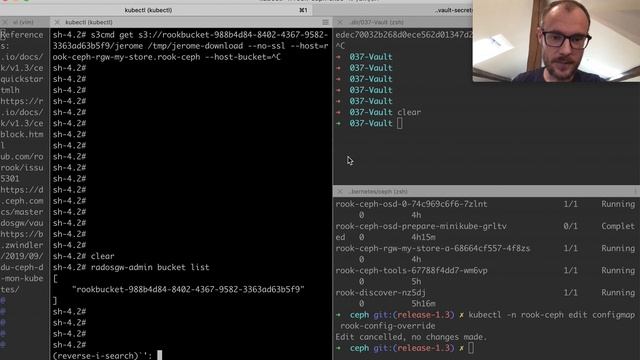Switch to the .vault-secret tab
The height and width of the screenshot is (360, 640).
coord(453,10)
